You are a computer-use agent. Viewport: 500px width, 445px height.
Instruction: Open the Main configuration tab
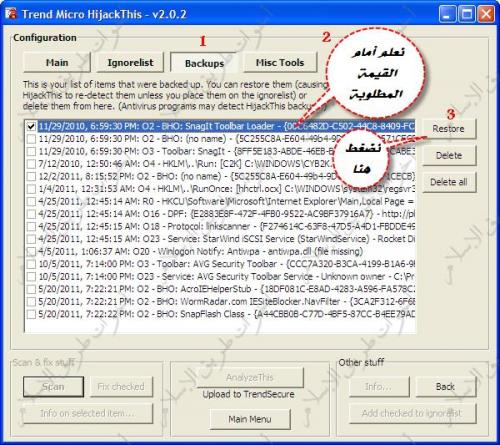click(57, 62)
